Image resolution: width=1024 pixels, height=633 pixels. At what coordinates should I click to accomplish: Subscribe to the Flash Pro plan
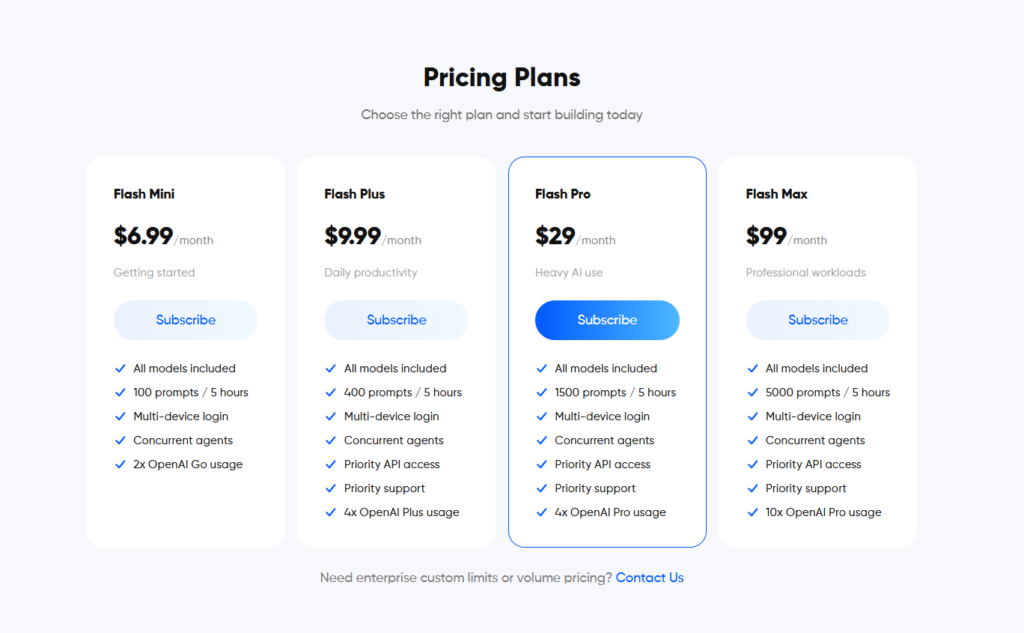pos(607,320)
